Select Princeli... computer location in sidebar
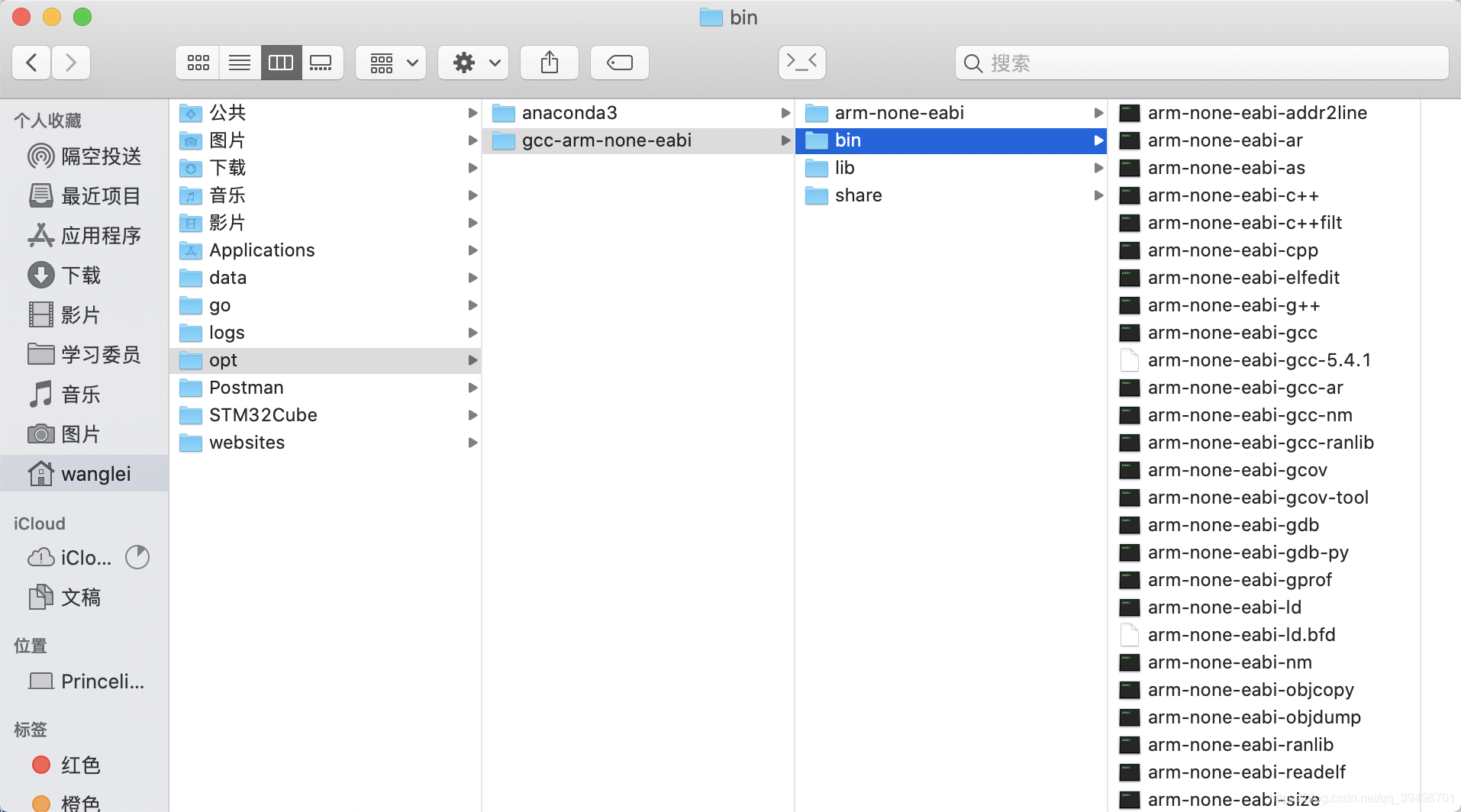Viewport: 1461px width, 812px height. (x=84, y=681)
